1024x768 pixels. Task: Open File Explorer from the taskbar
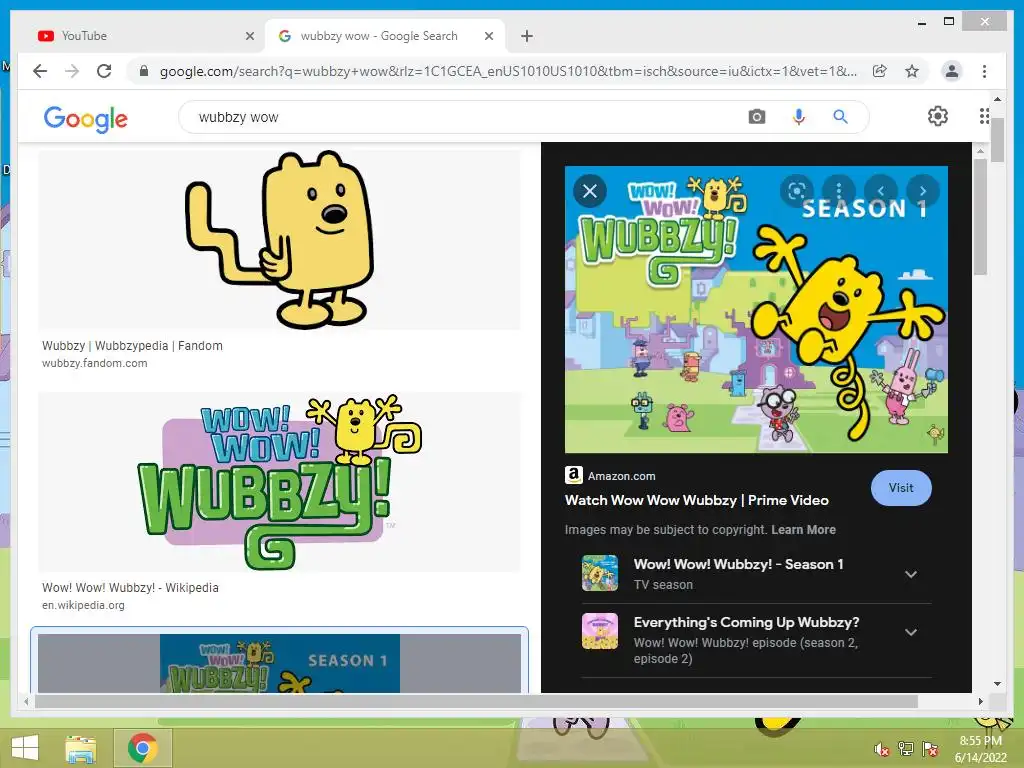click(x=80, y=748)
